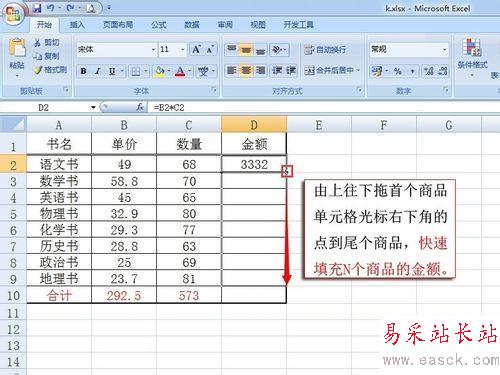The image size is (500, 375).
Task: Cut selection with 剪切
Action: coord(47,43)
